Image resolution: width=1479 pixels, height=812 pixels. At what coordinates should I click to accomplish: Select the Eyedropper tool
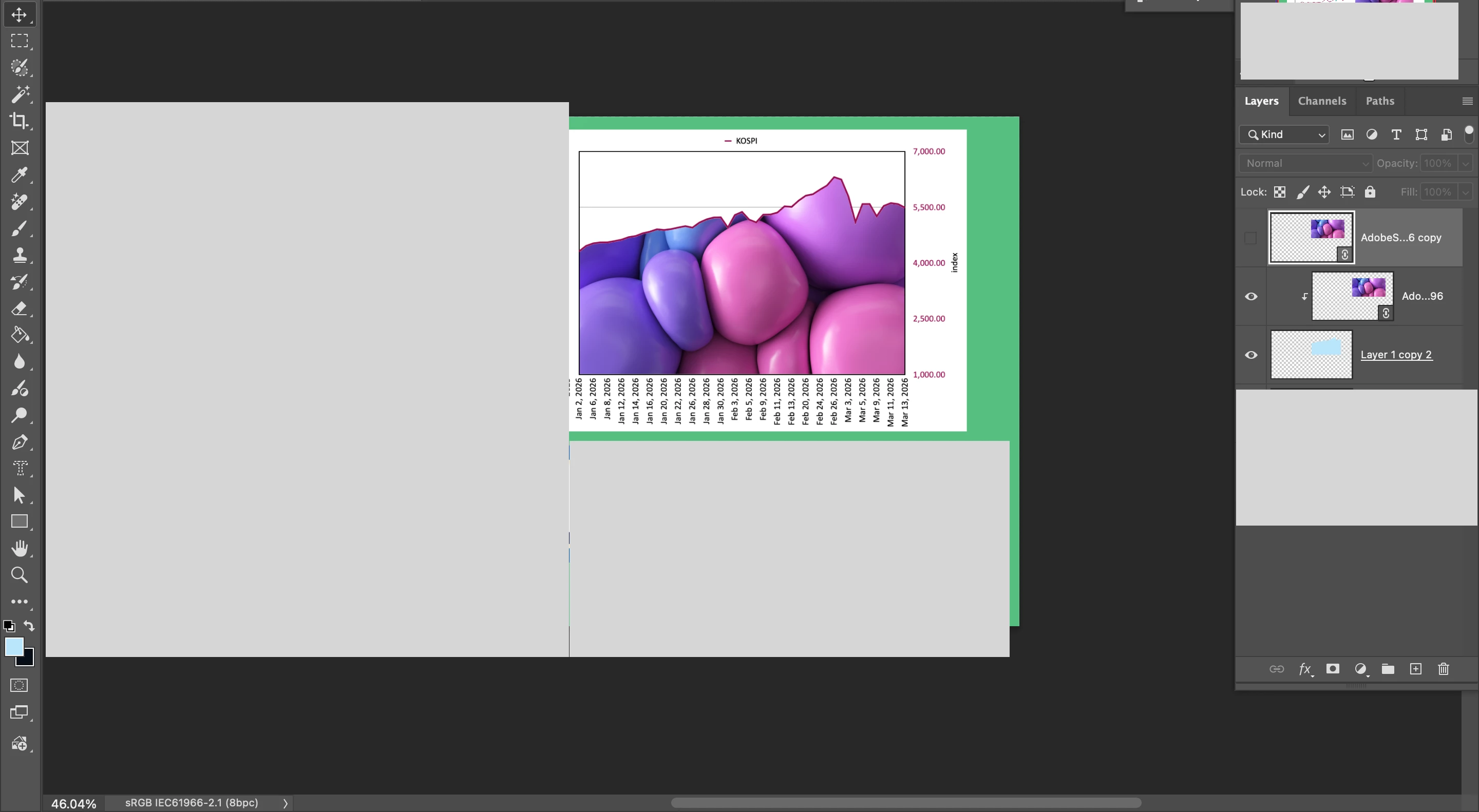tap(20, 175)
